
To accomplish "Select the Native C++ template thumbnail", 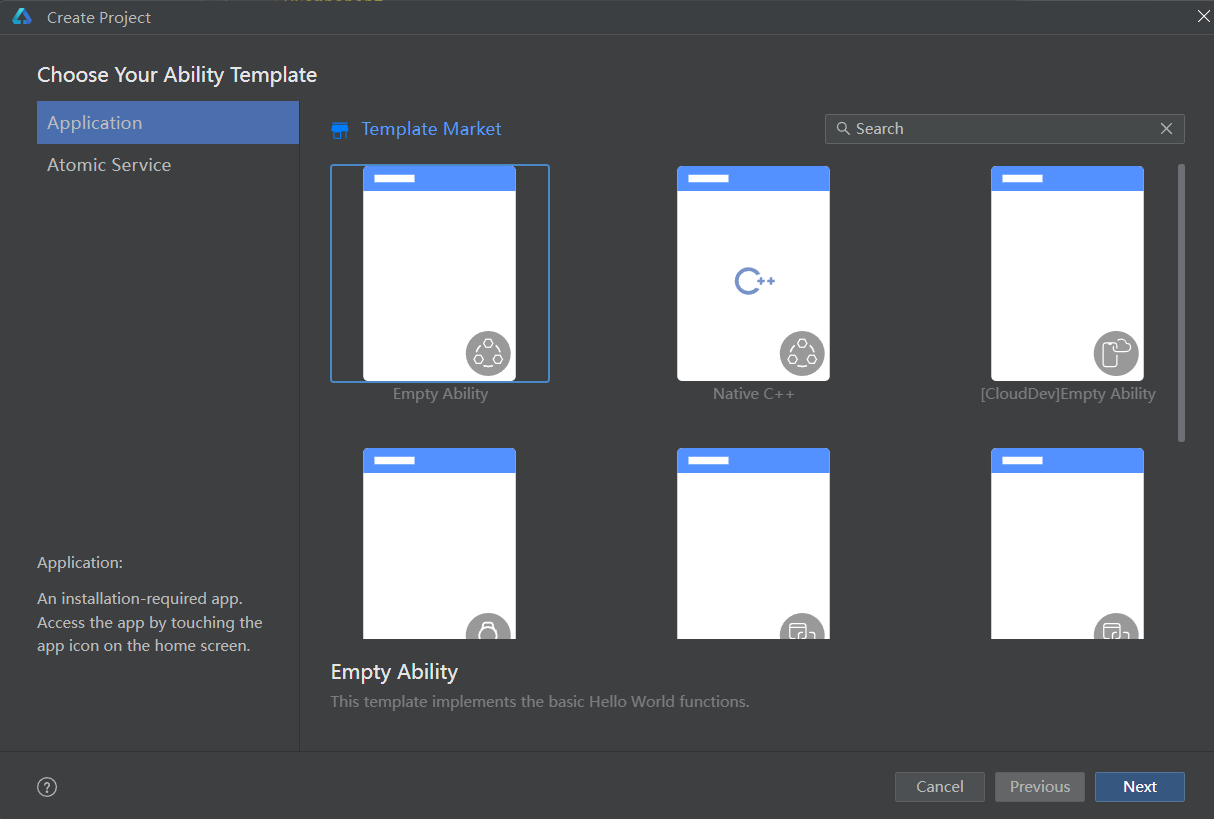I will pyautogui.click(x=753, y=273).
